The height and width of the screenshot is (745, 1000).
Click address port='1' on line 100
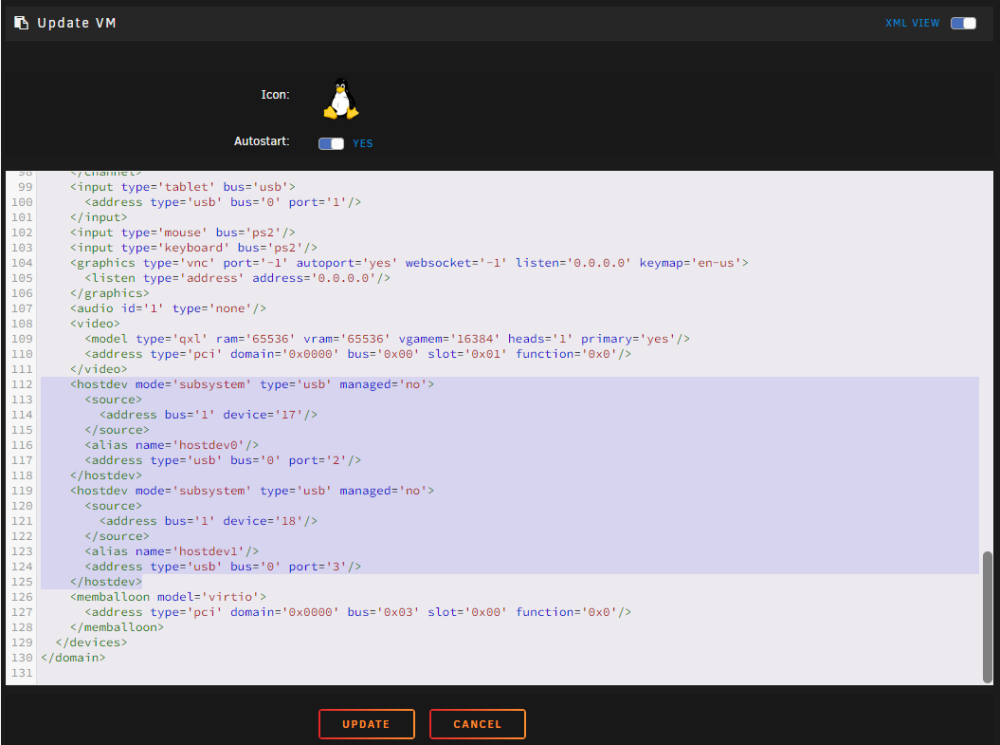[x=223, y=202]
